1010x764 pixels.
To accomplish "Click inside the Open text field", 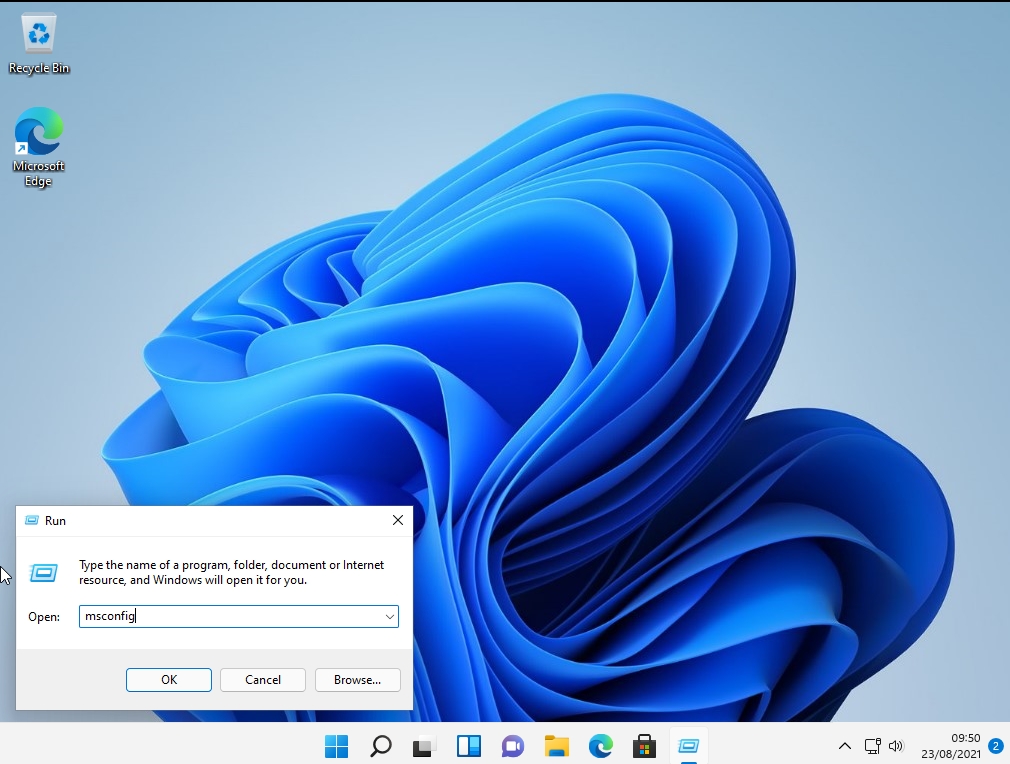I will click(x=230, y=617).
